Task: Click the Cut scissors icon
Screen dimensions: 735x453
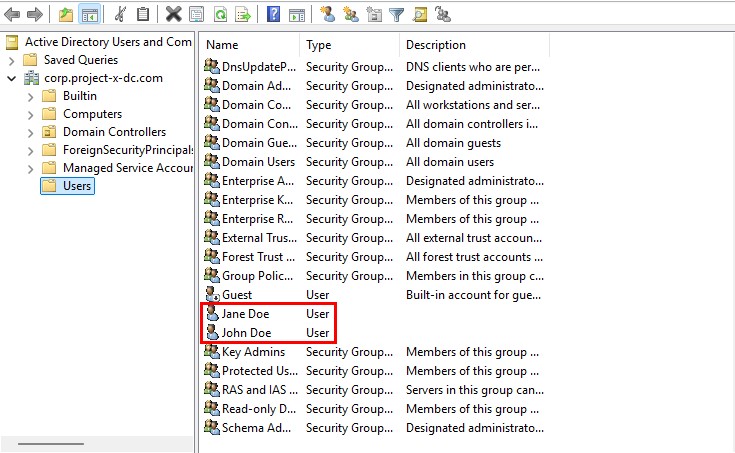Action: tap(121, 14)
